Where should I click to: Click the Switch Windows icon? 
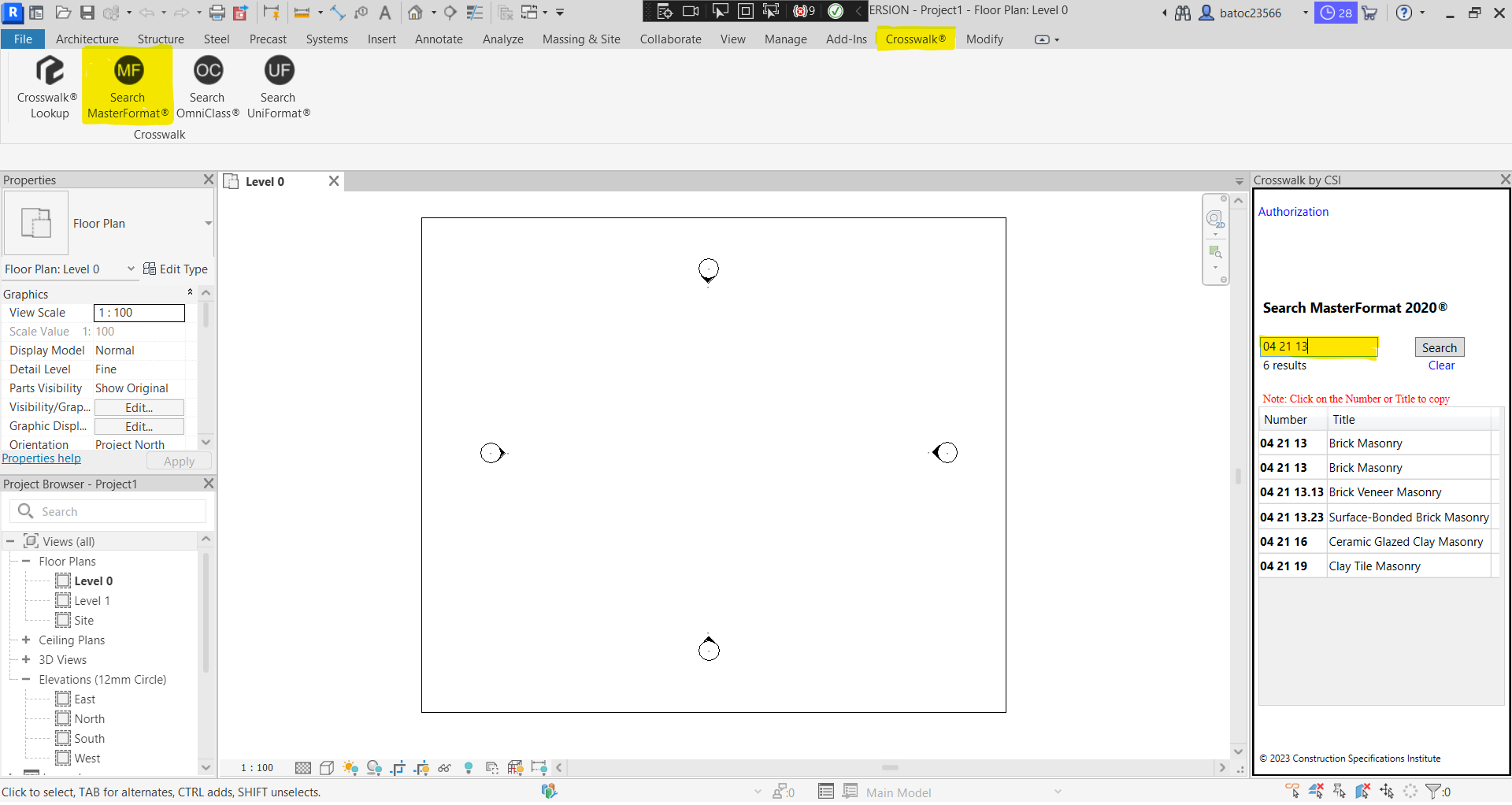coord(529,13)
